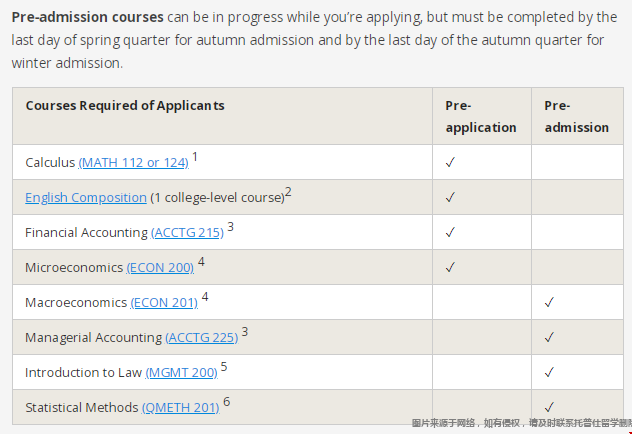
Task: Click the Managerial Accounting pre-admission checkmark
Action: (x=549, y=337)
